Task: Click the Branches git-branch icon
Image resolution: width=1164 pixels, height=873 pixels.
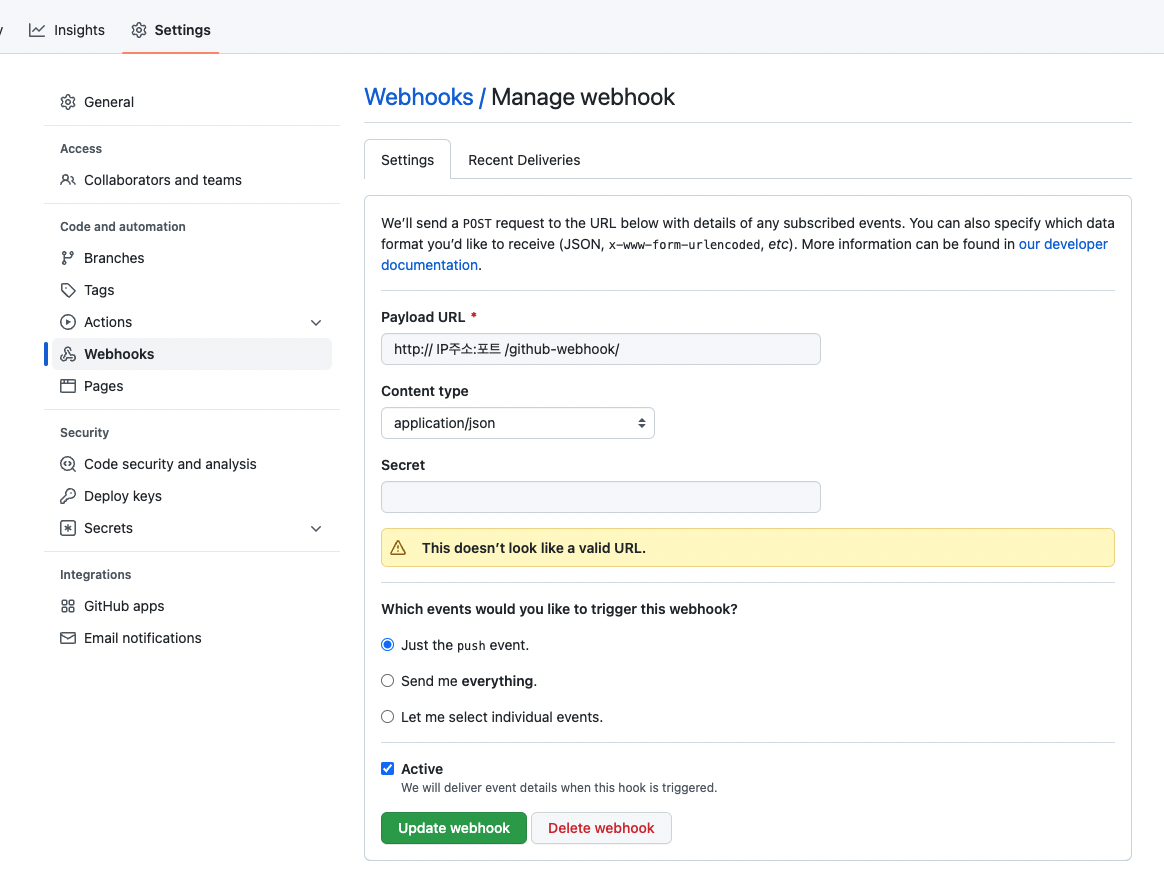Action: pos(68,258)
